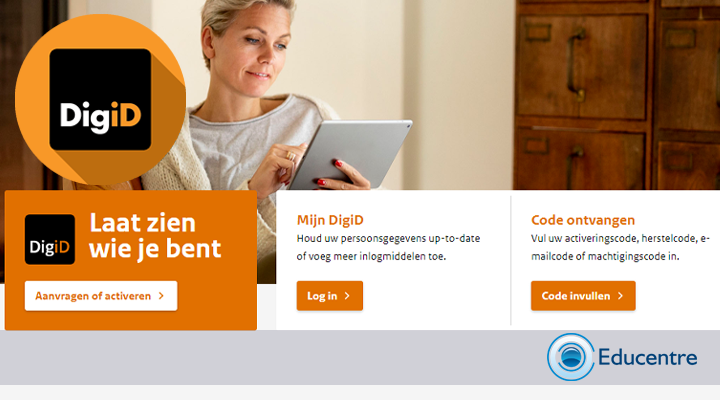Viewport: 720px width, 400px height.
Task: Click the Laat zien wie je bent slogan
Action: point(155,236)
